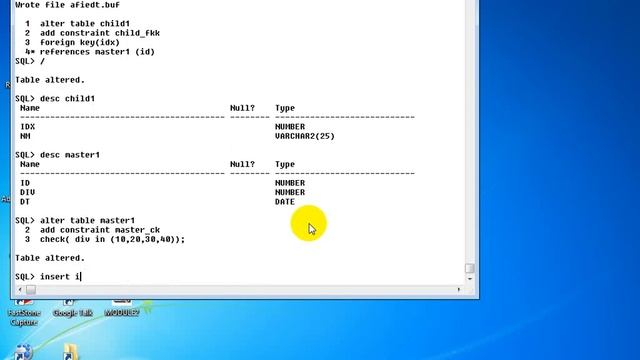
Task: Click the DATE type value
Action: (x=285, y=202)
